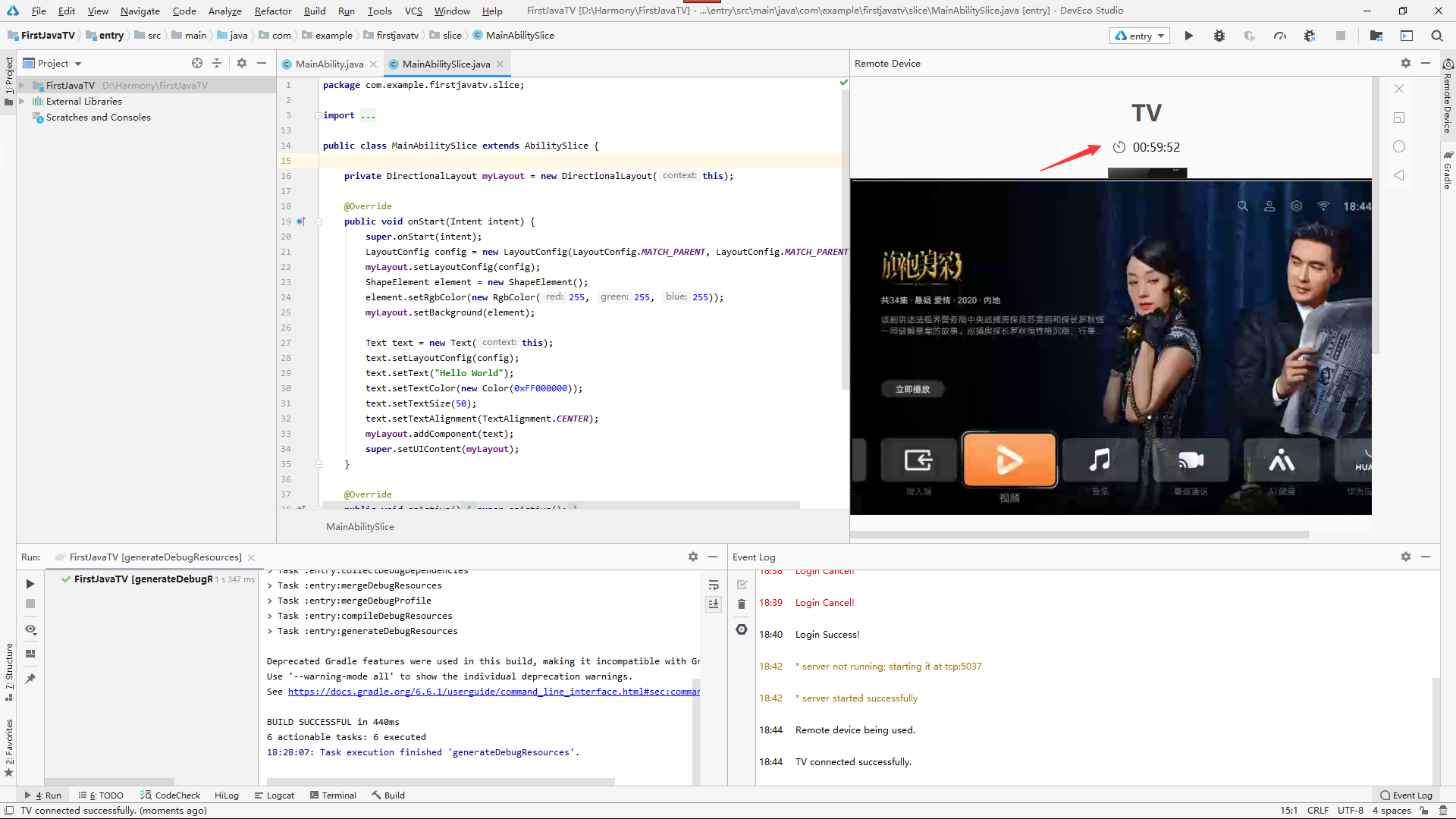
Task: Open the Refactor menu
Action: point(273,11)
